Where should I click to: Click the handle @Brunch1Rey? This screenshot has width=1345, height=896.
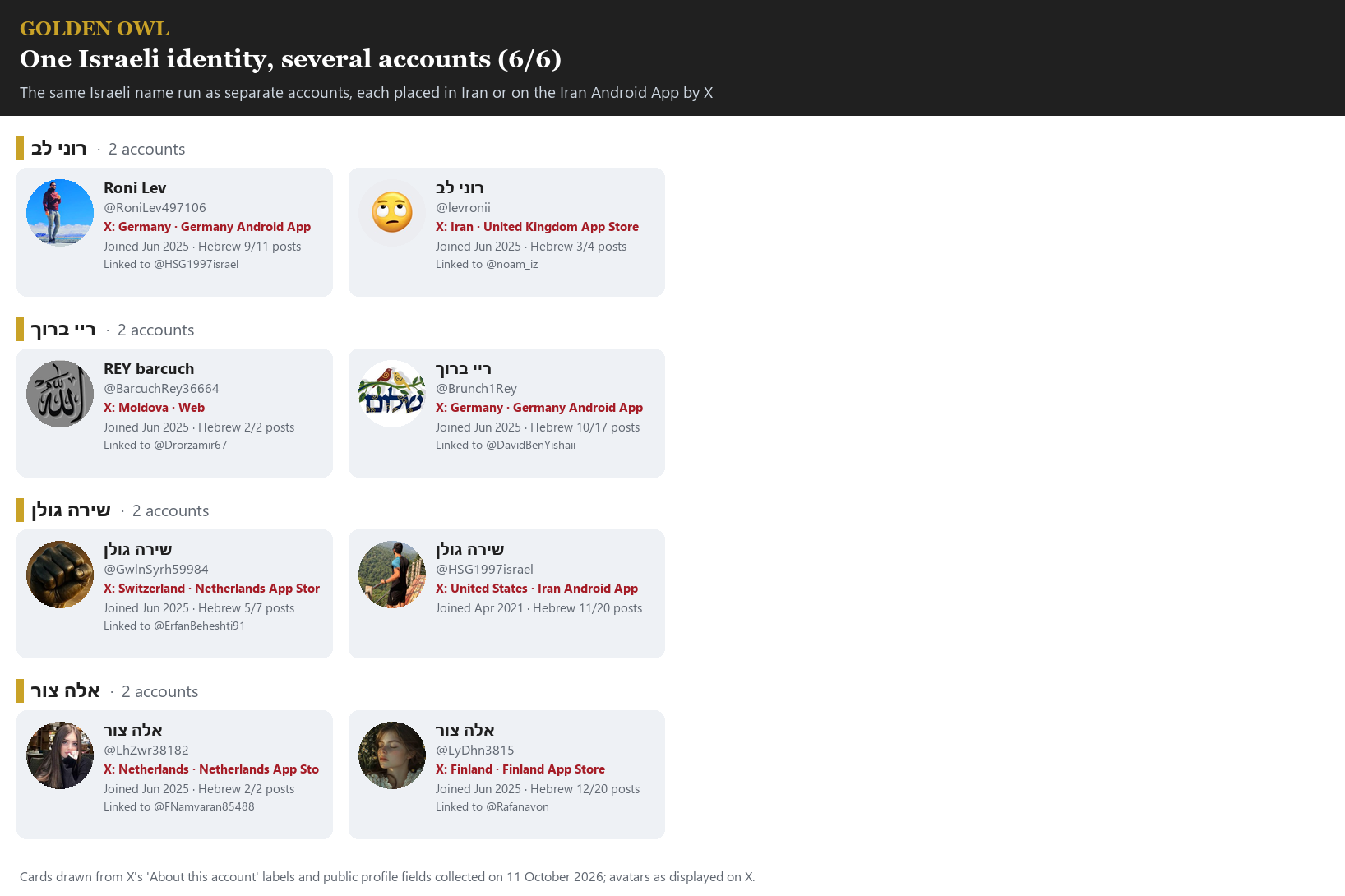(x=476, y=389)
